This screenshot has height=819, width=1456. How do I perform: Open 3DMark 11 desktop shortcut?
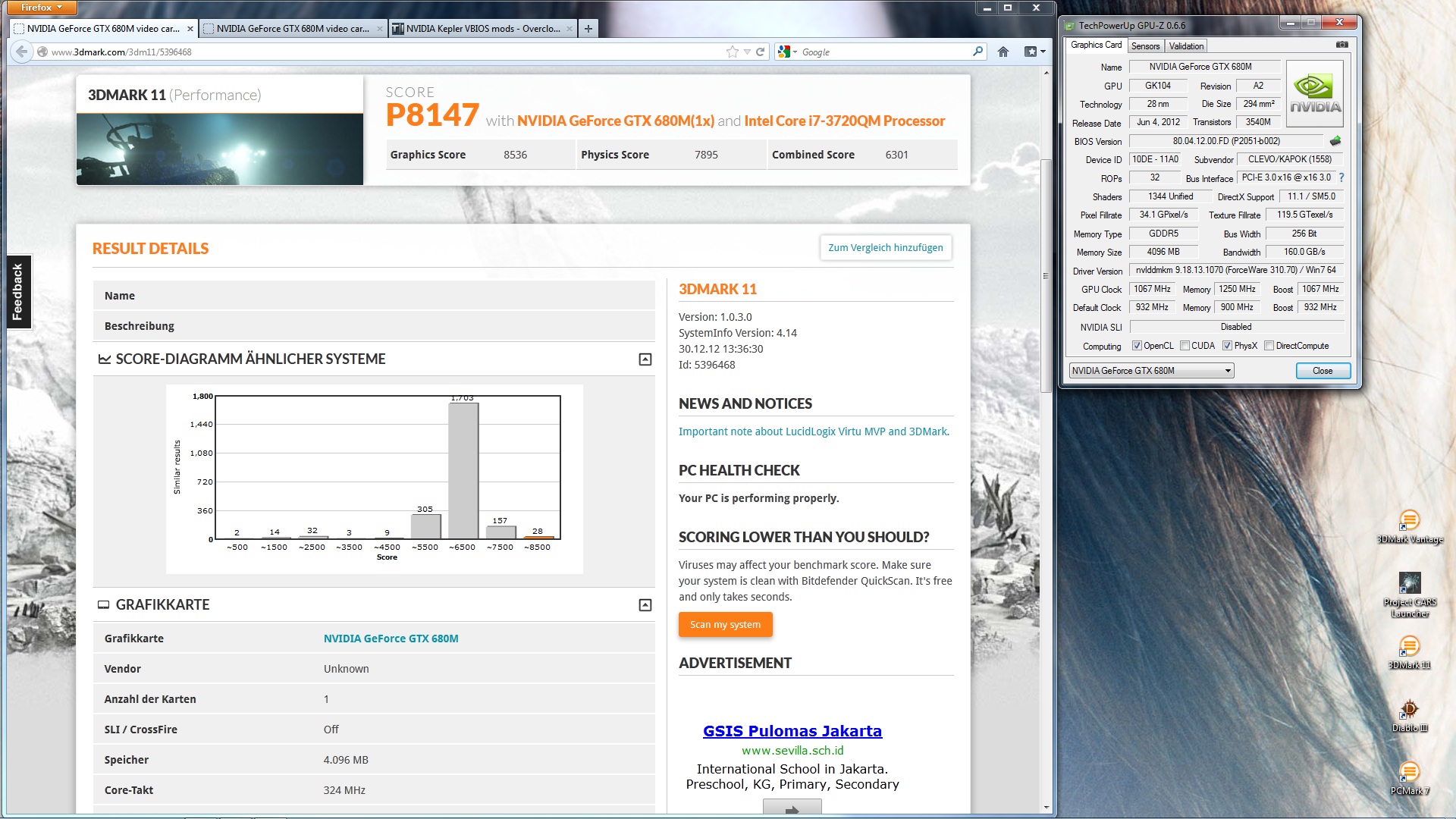1409,652
